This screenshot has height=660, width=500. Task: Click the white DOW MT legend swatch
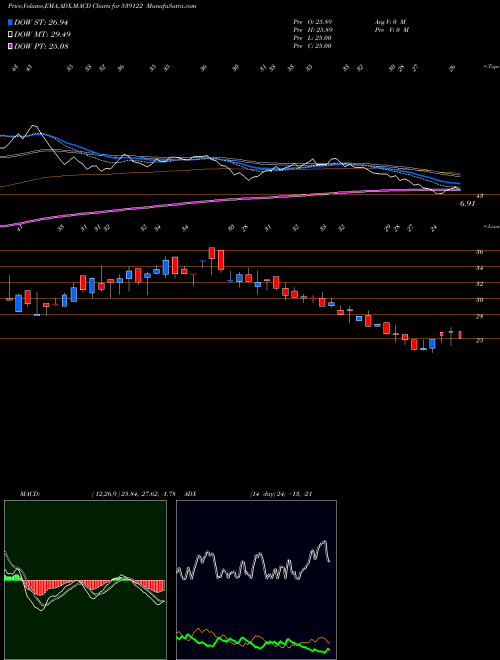10,35
